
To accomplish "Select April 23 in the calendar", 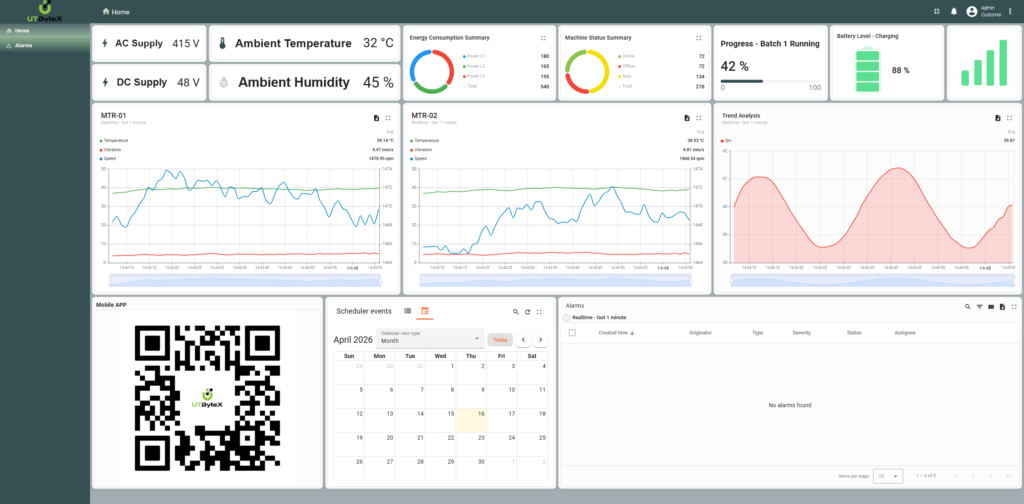I will coord(472,444).
